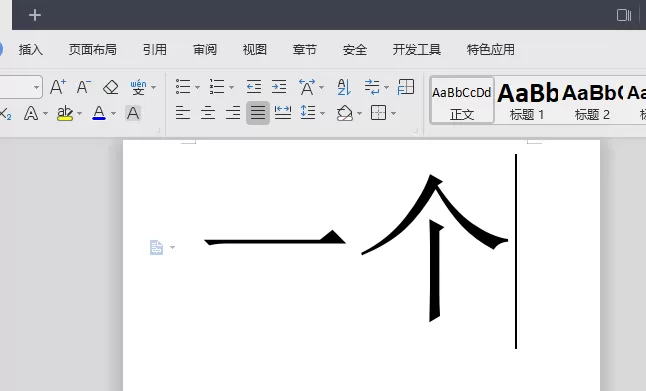Apply borders to paragraph
This screenshot has width=646, height=391.
(x=378, y=112)
